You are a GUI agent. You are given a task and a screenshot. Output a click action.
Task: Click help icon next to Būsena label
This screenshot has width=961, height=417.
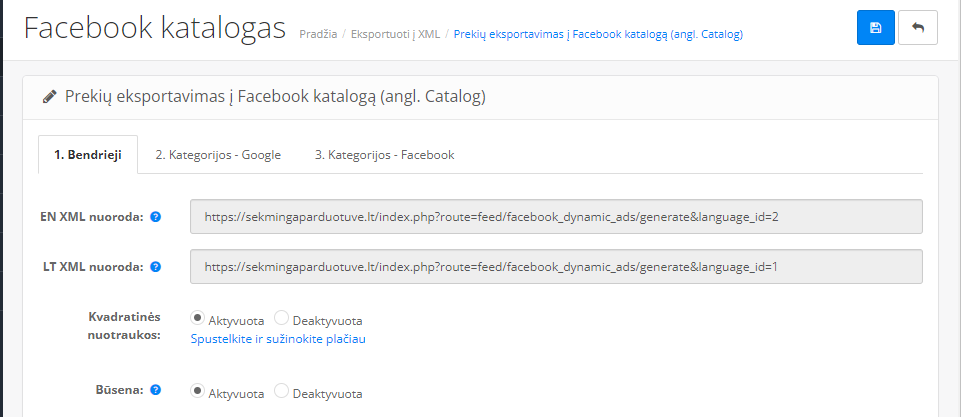156,389
